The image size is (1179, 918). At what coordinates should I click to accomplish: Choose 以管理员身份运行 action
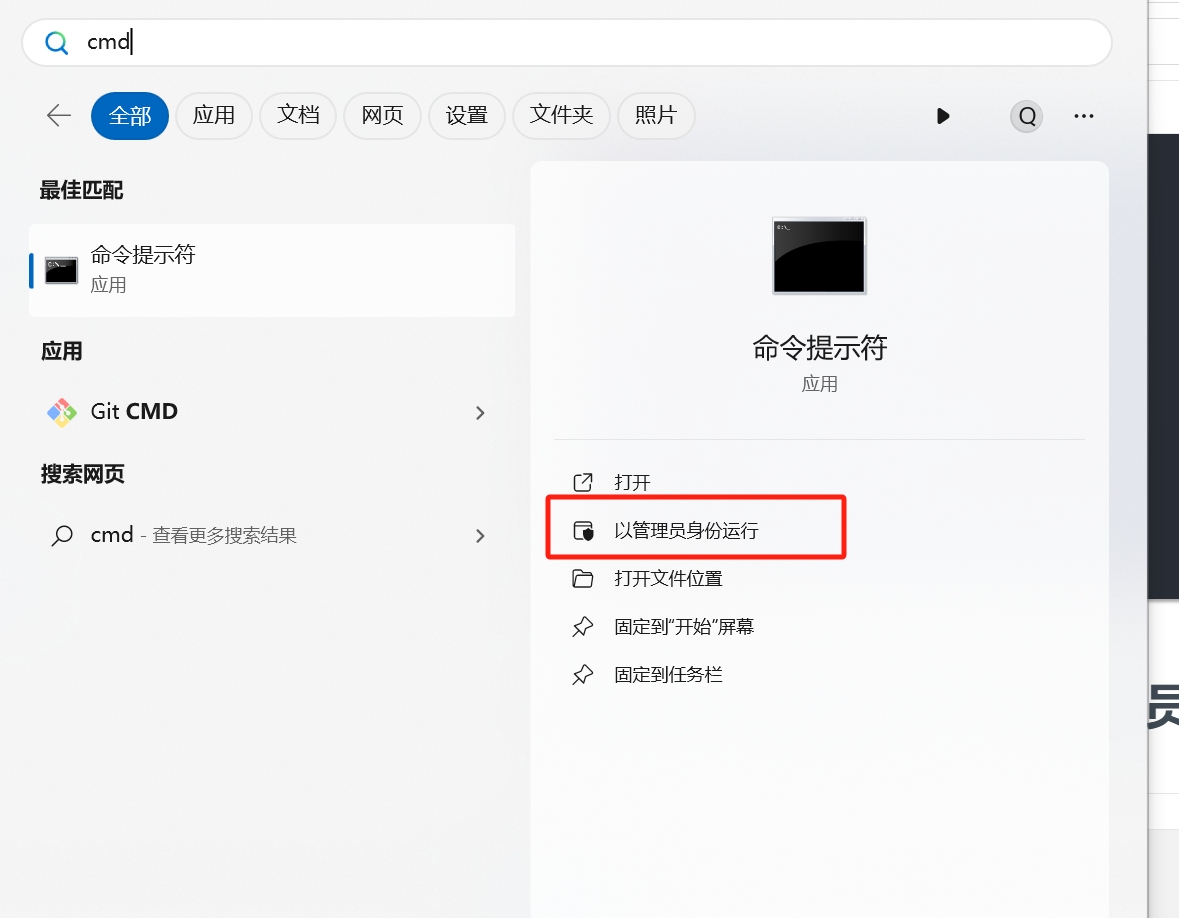coord(686,531)
